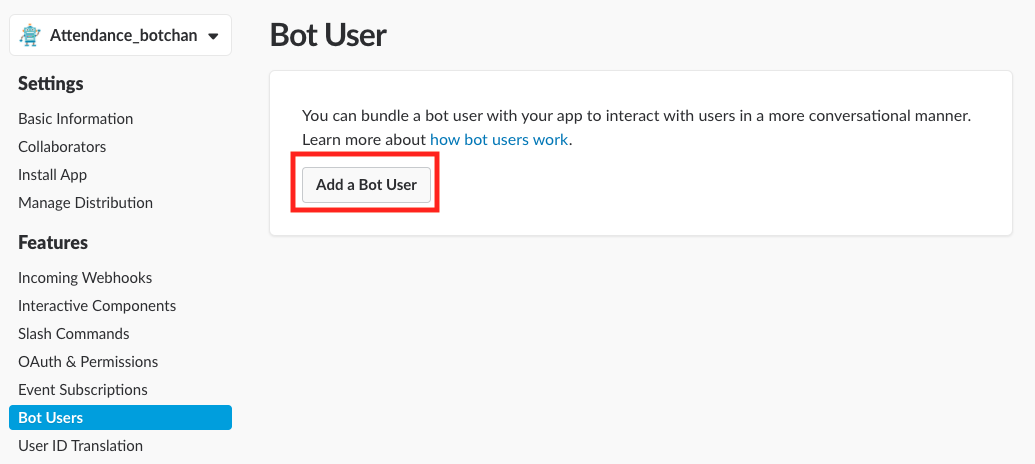
Task: Open Manage Distribution settings
Action: click(85, 203)
